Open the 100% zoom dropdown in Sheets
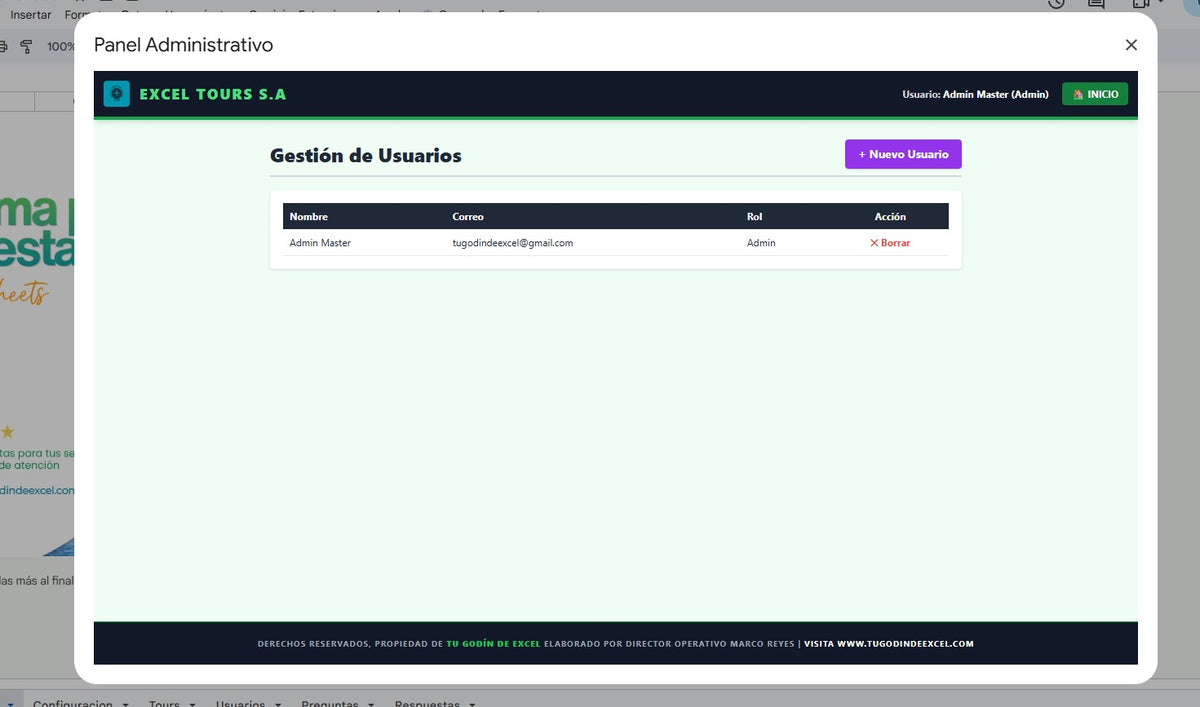 (x=61, y=46)
